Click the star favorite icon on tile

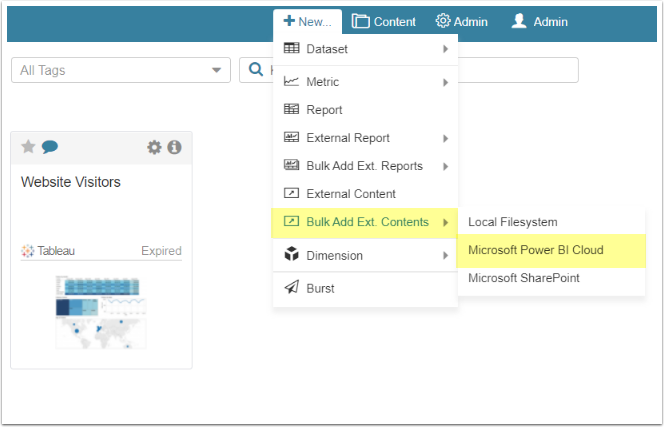point(28,147)
